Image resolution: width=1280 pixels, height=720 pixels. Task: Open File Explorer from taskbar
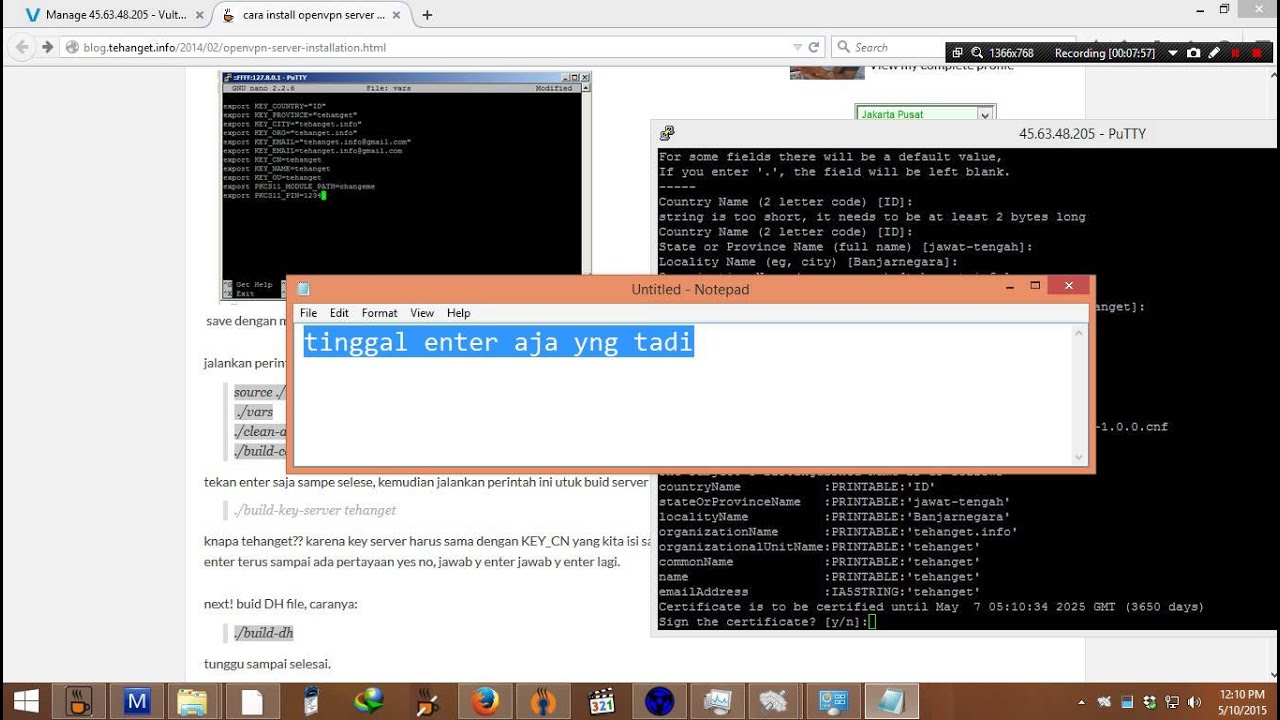192,701
